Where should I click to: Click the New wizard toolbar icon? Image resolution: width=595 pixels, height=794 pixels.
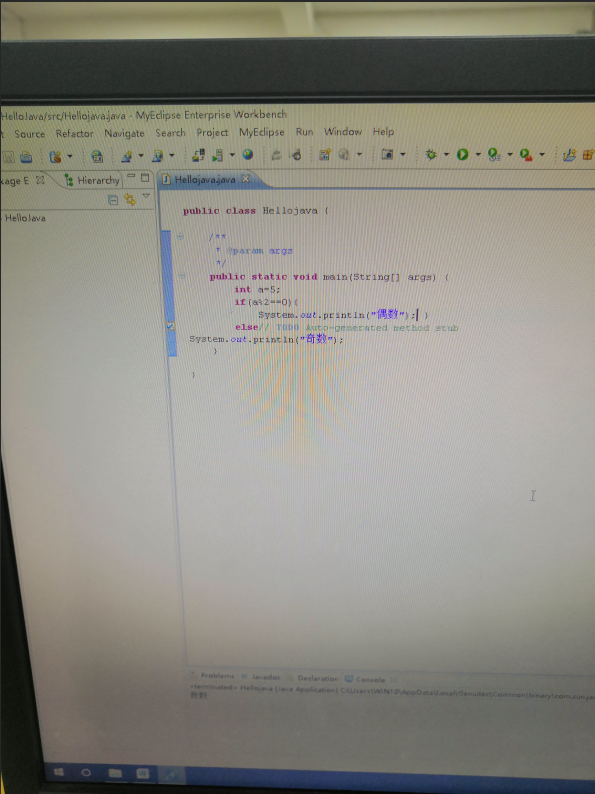[x=55, y=156]
